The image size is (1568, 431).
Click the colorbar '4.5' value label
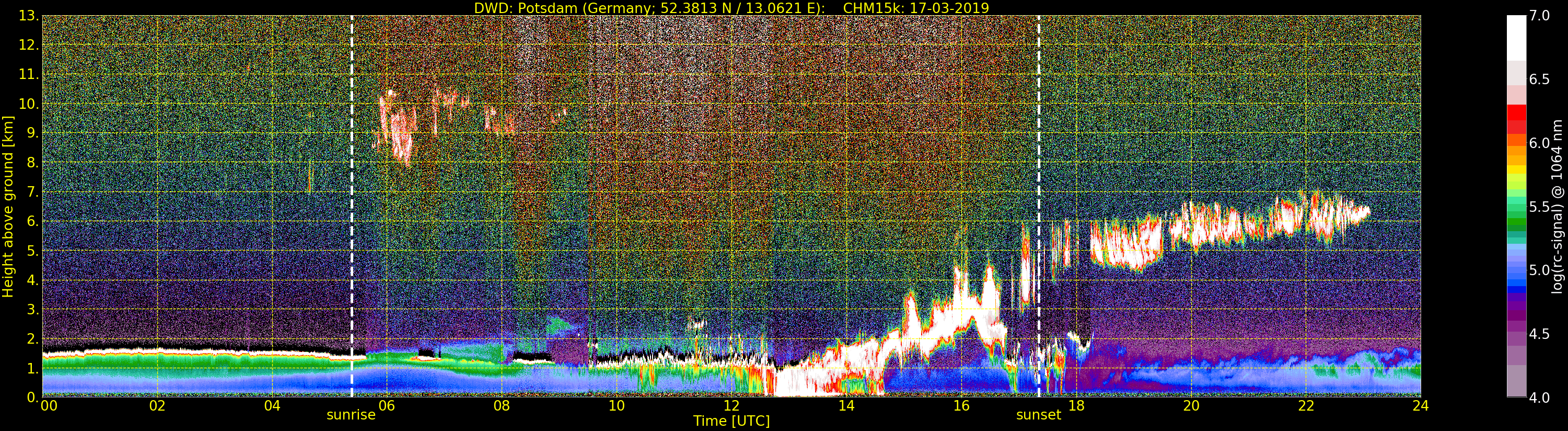1539,334
